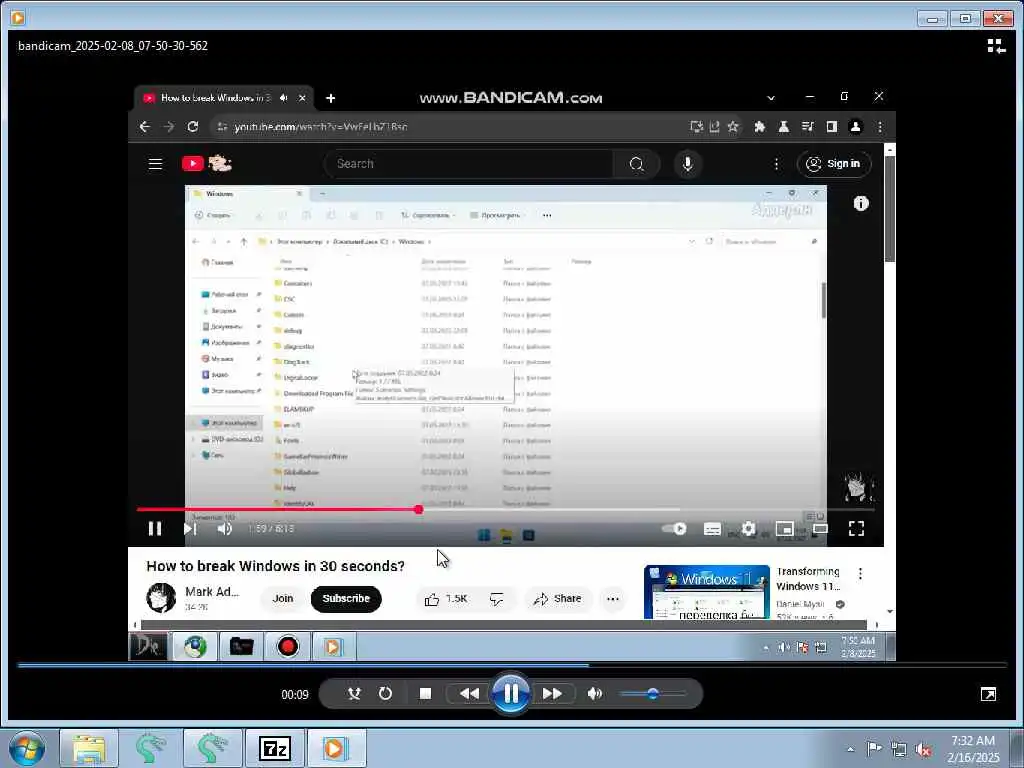
Task: Click the Subscribe button
Action: pos(346,599)
